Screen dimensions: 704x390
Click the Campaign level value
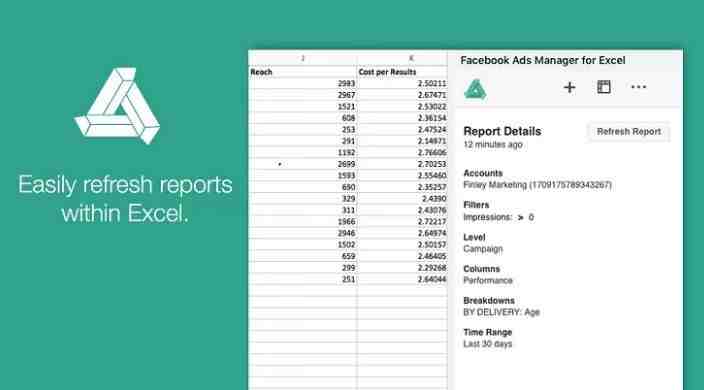pyautogui.click(x=483, y=249)
